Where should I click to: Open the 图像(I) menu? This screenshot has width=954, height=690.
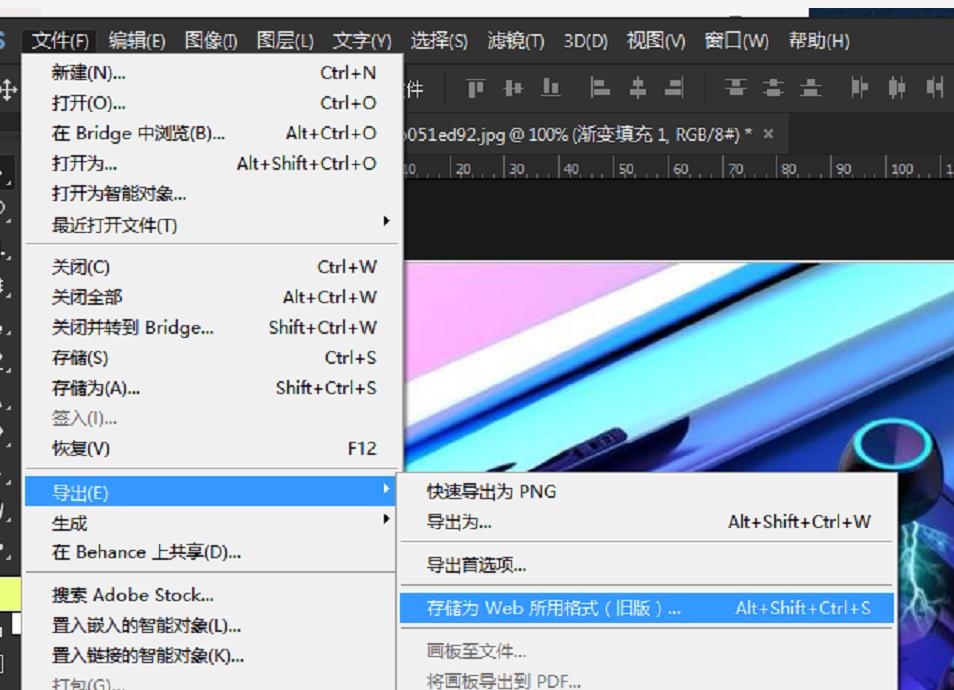[211, 41]
